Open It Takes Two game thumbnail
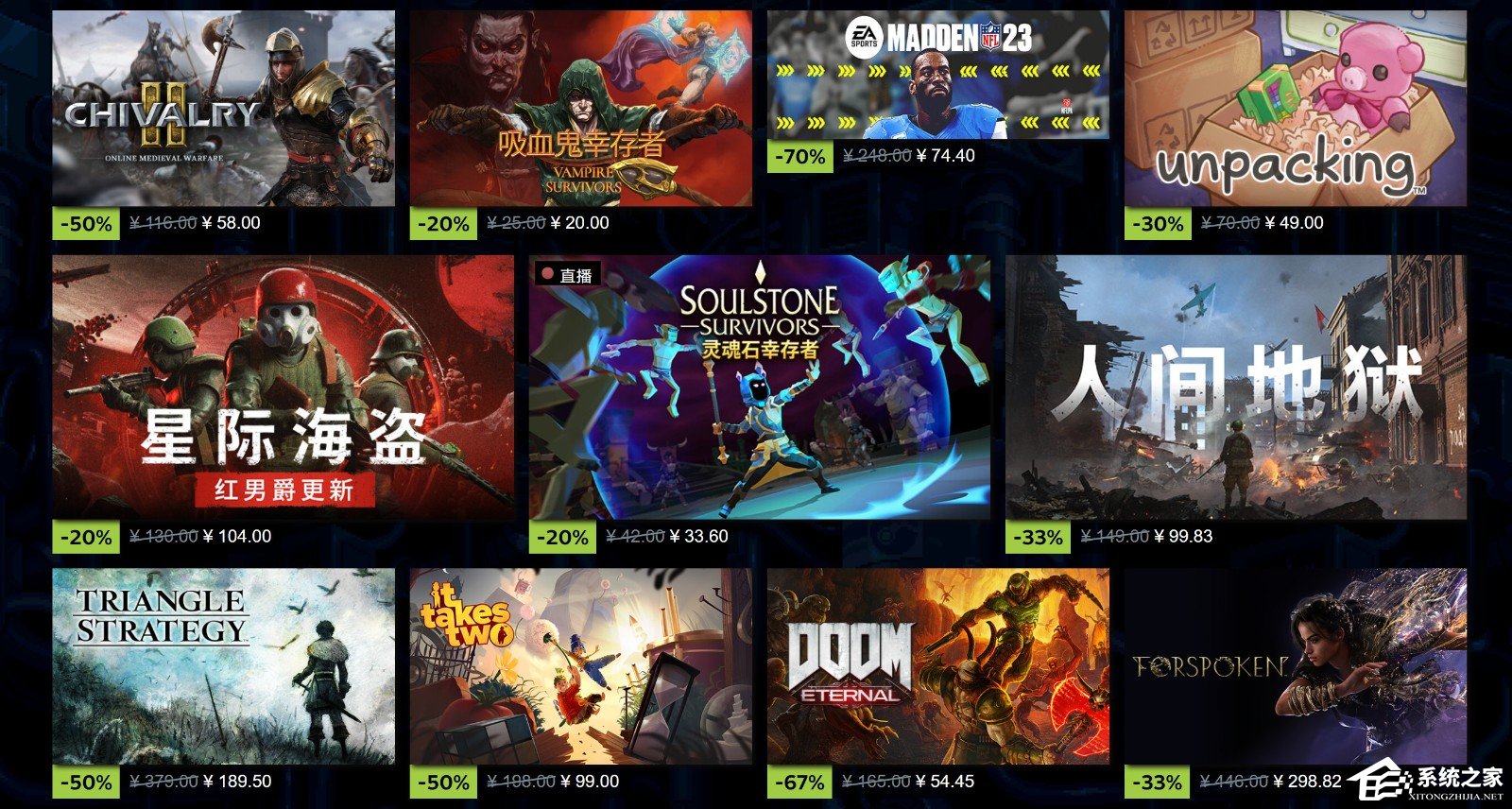 coord(581,666)
